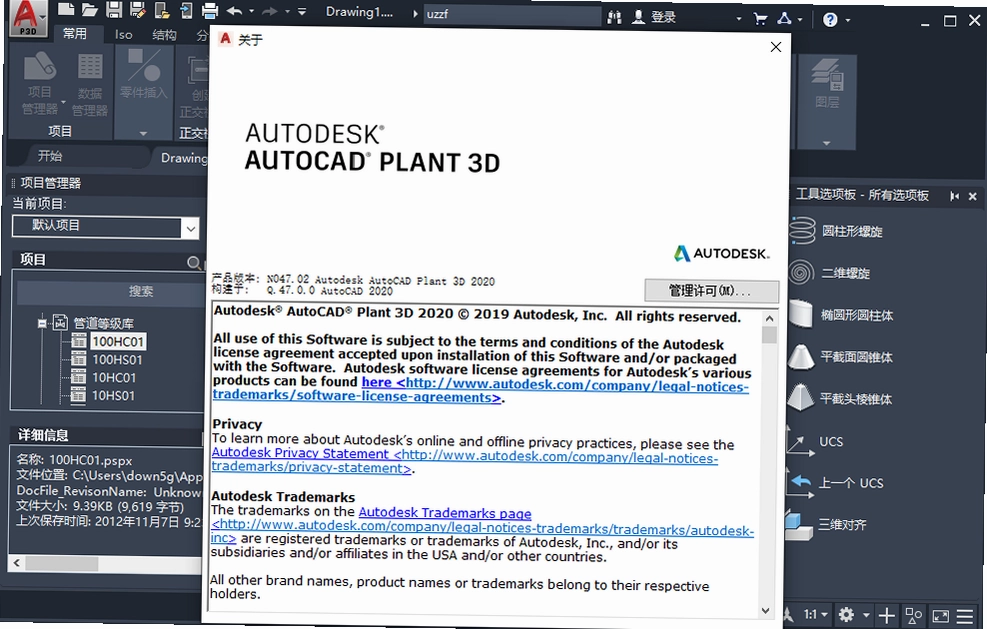The height and width of the screenshot is (629, 987).
Task: Click the Save icon in quick access toolbar
Action: 114,9
